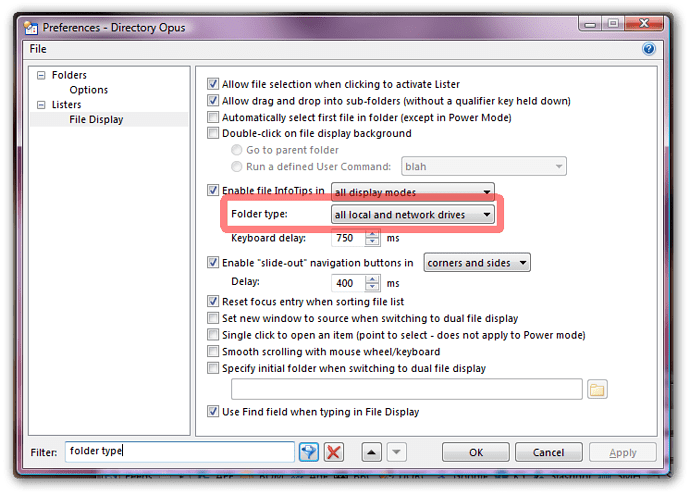This screenshot has width=690, height=495.
Task: Select the Listers tree item
Action: pos(66,105)
